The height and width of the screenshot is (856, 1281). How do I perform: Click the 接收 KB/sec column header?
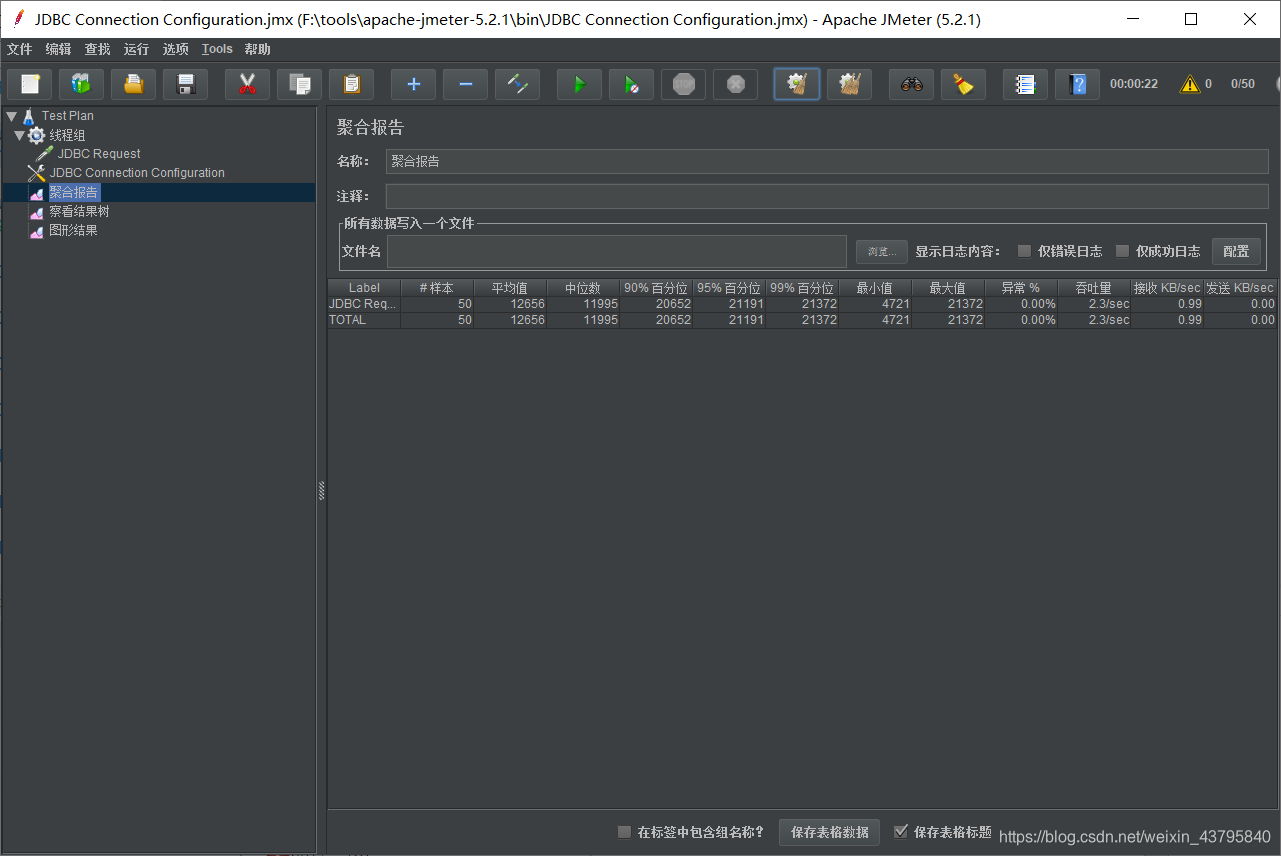tap(1167, 288)
